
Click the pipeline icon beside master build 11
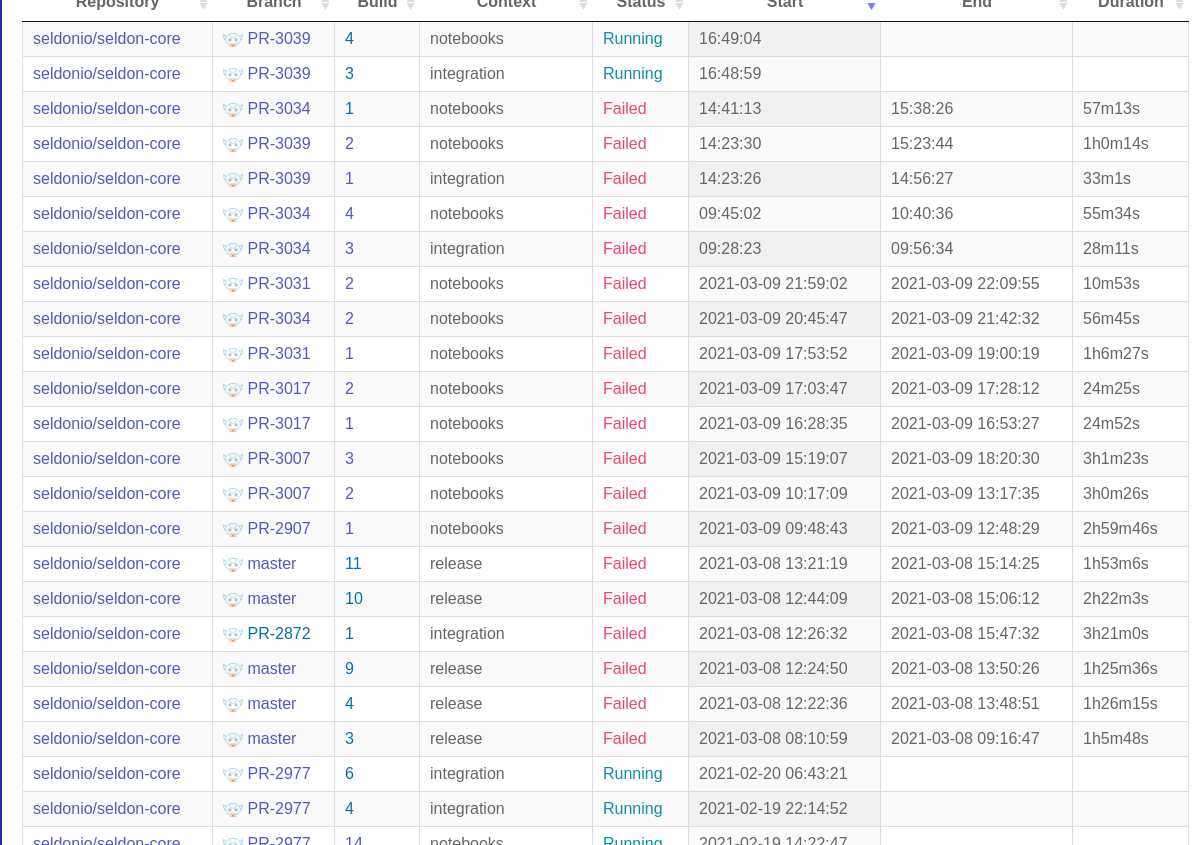[233, 565]
